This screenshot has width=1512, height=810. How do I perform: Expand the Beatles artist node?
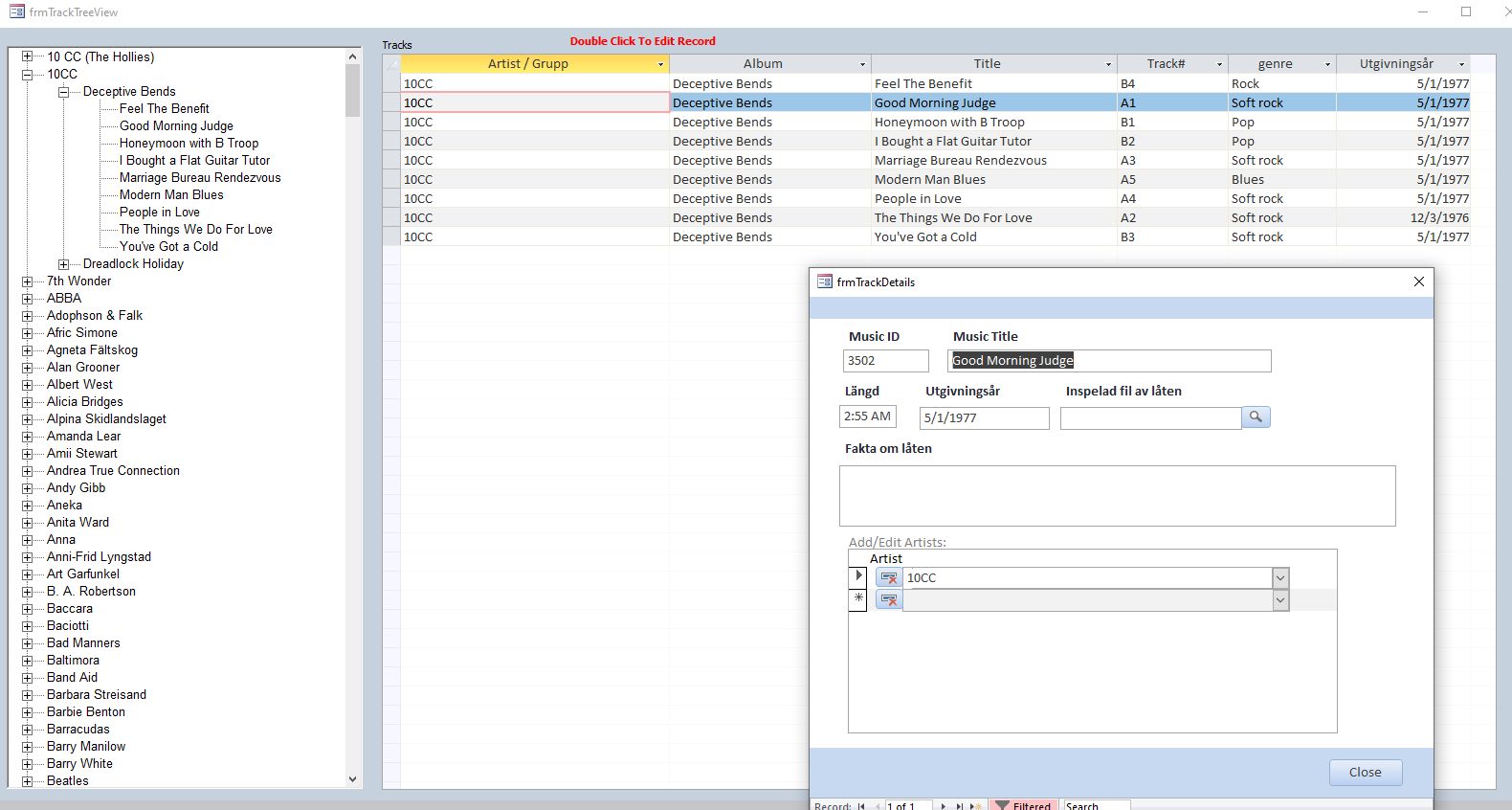tap(28, 780)
